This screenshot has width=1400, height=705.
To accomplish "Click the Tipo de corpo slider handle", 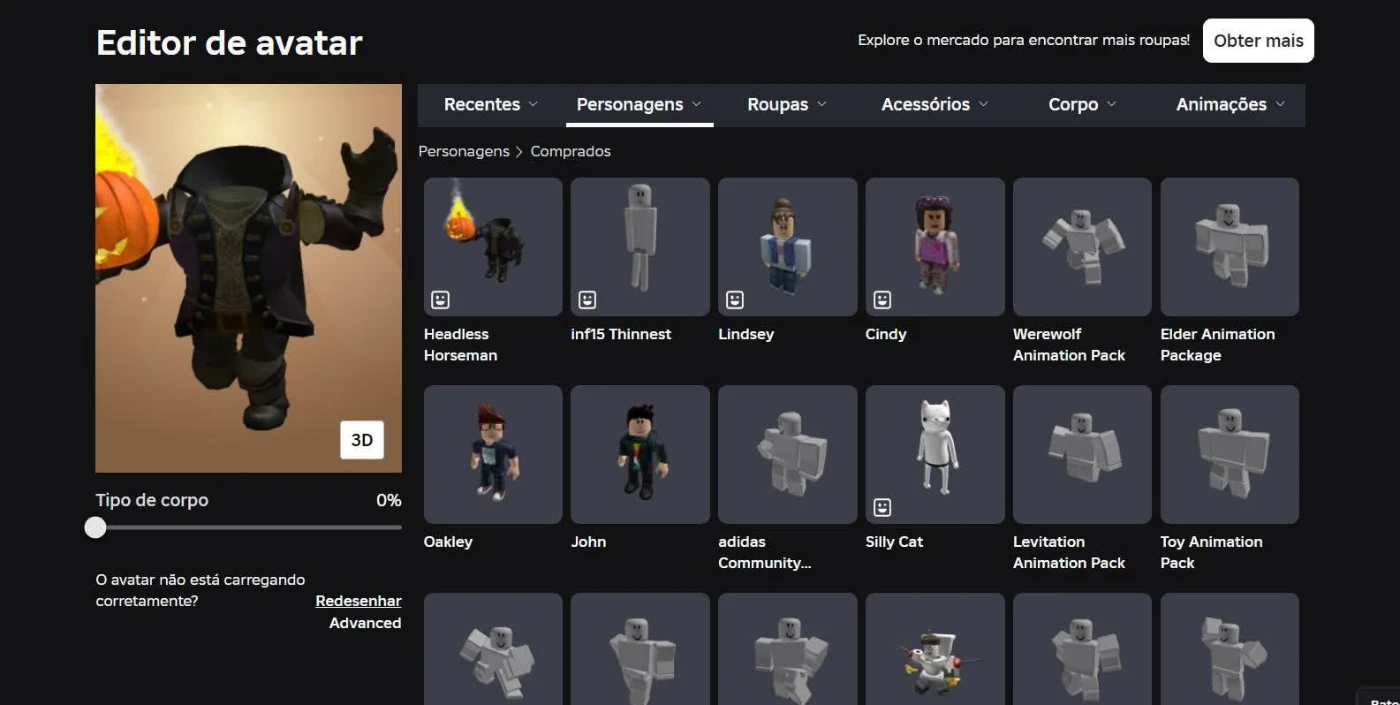I will 95,527.
